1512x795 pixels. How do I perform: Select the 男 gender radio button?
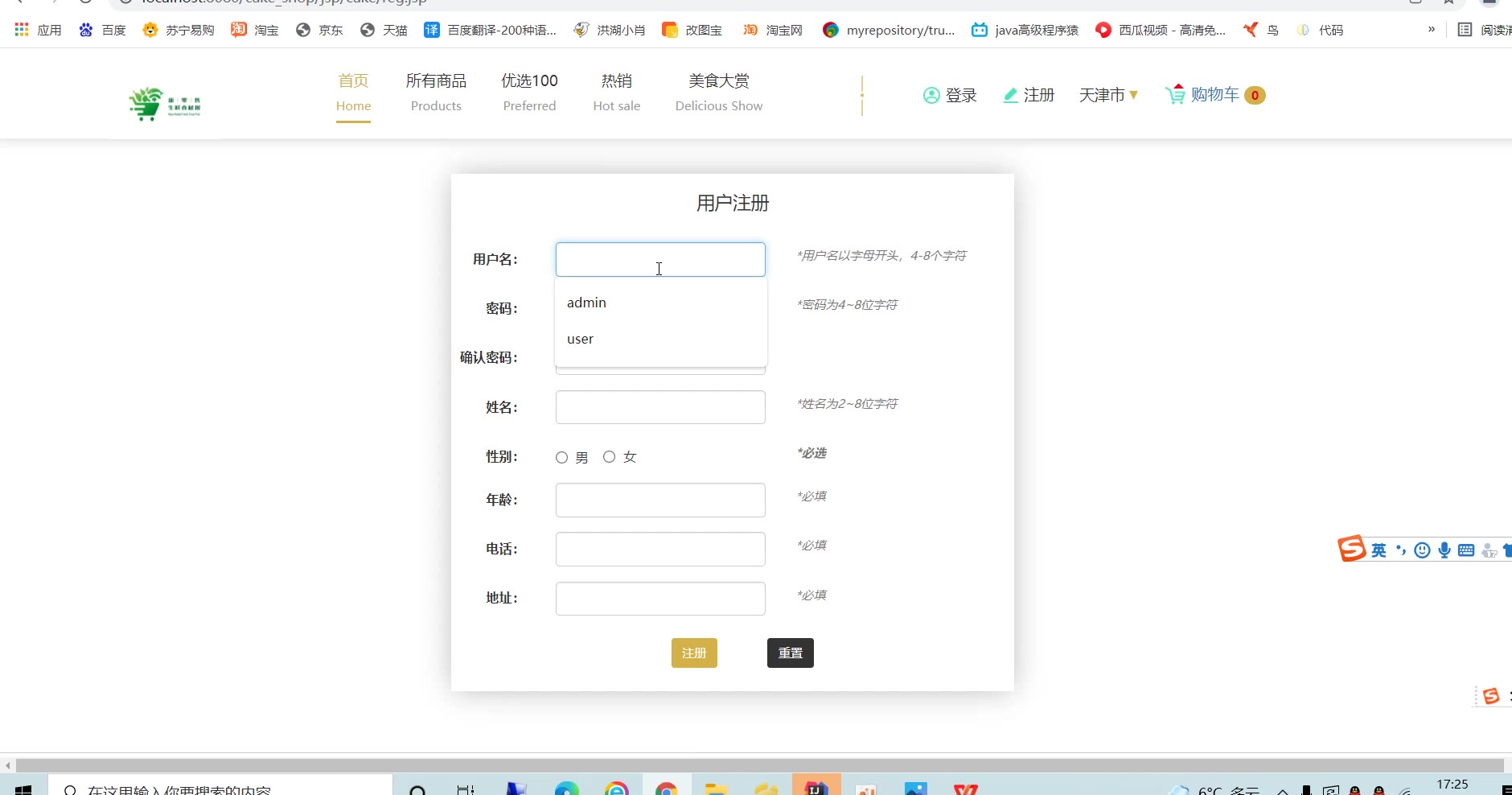[562, 458]
